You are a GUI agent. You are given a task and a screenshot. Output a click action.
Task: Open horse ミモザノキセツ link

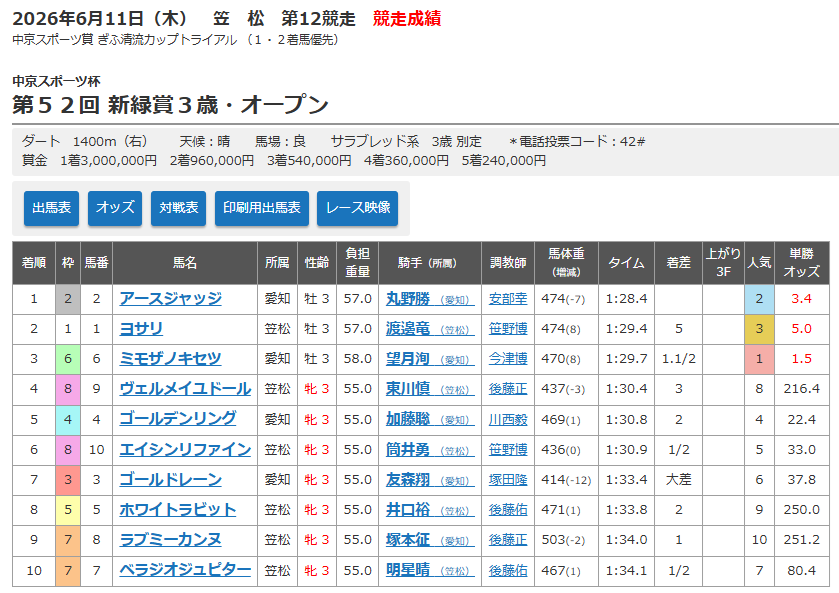tap(170, 359)
